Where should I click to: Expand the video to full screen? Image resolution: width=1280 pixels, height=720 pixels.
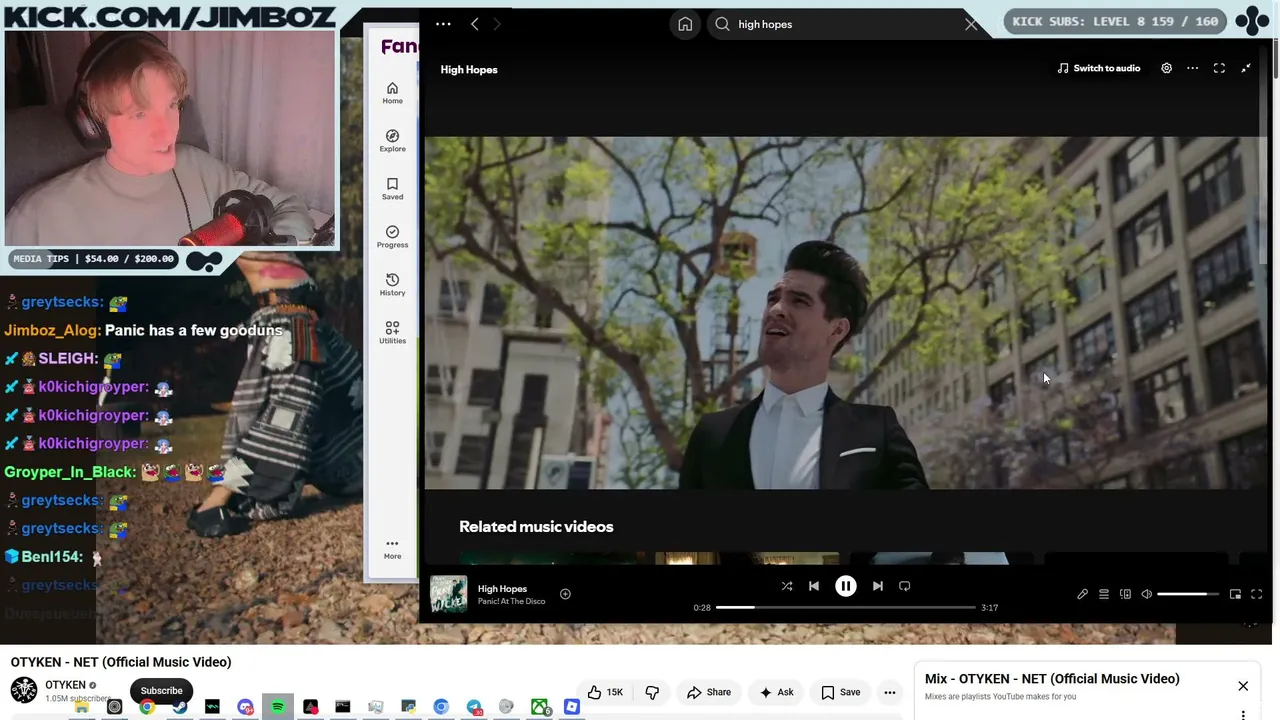pos(1219,68)
